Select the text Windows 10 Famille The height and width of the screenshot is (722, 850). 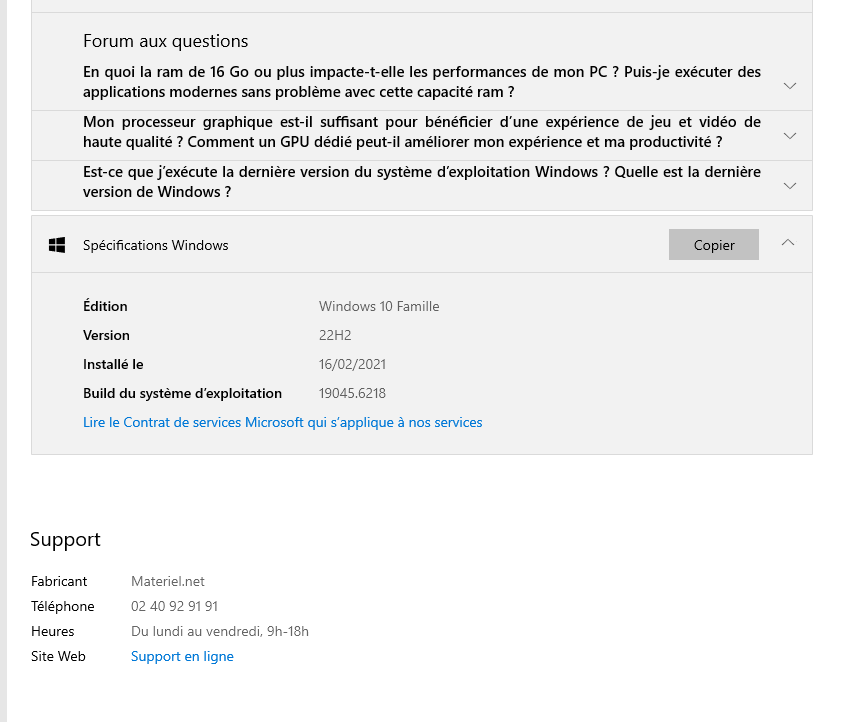(x=379, y=306)
